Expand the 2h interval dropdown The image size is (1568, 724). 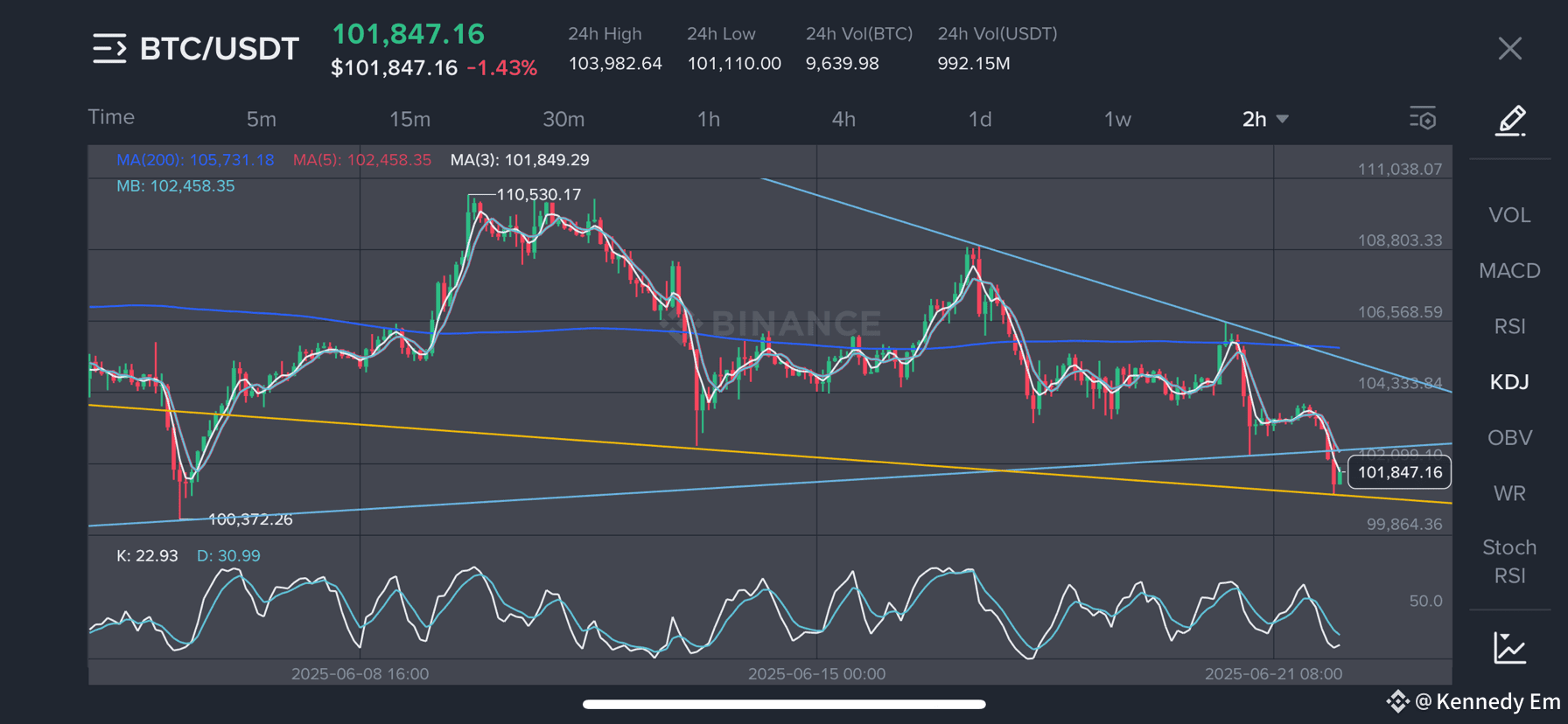1265,119
